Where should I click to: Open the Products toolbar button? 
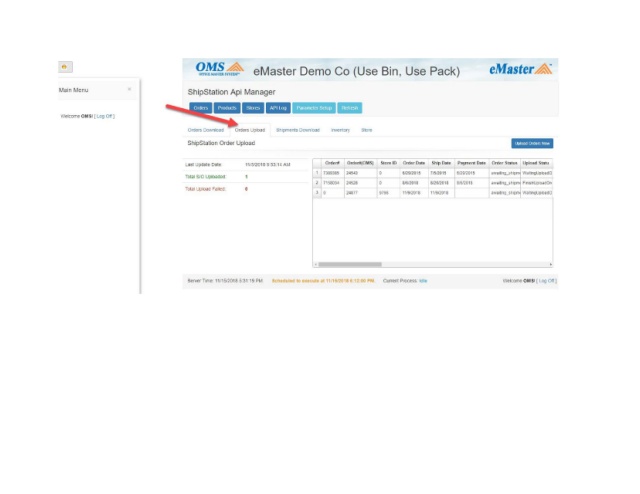227,108
